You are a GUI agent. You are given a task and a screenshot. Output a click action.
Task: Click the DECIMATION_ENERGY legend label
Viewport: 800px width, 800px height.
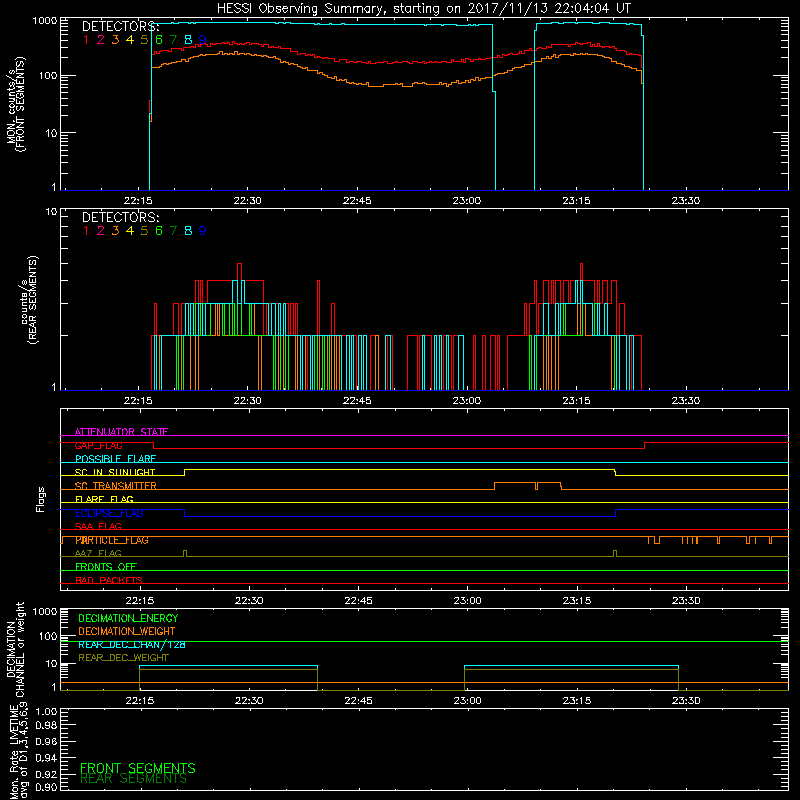click(x=128, y=618)
